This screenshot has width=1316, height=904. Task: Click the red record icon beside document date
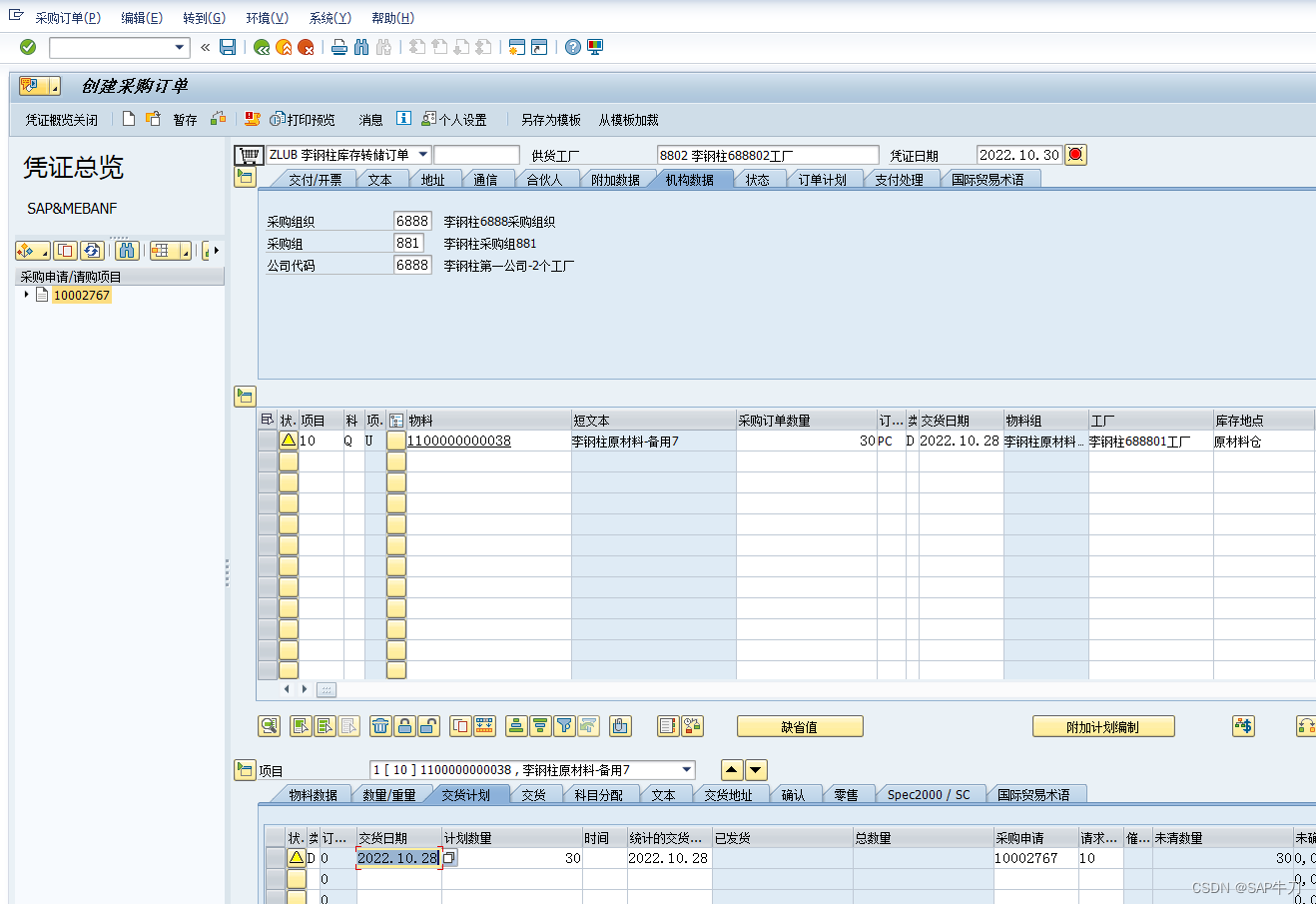pos(1075,155)
